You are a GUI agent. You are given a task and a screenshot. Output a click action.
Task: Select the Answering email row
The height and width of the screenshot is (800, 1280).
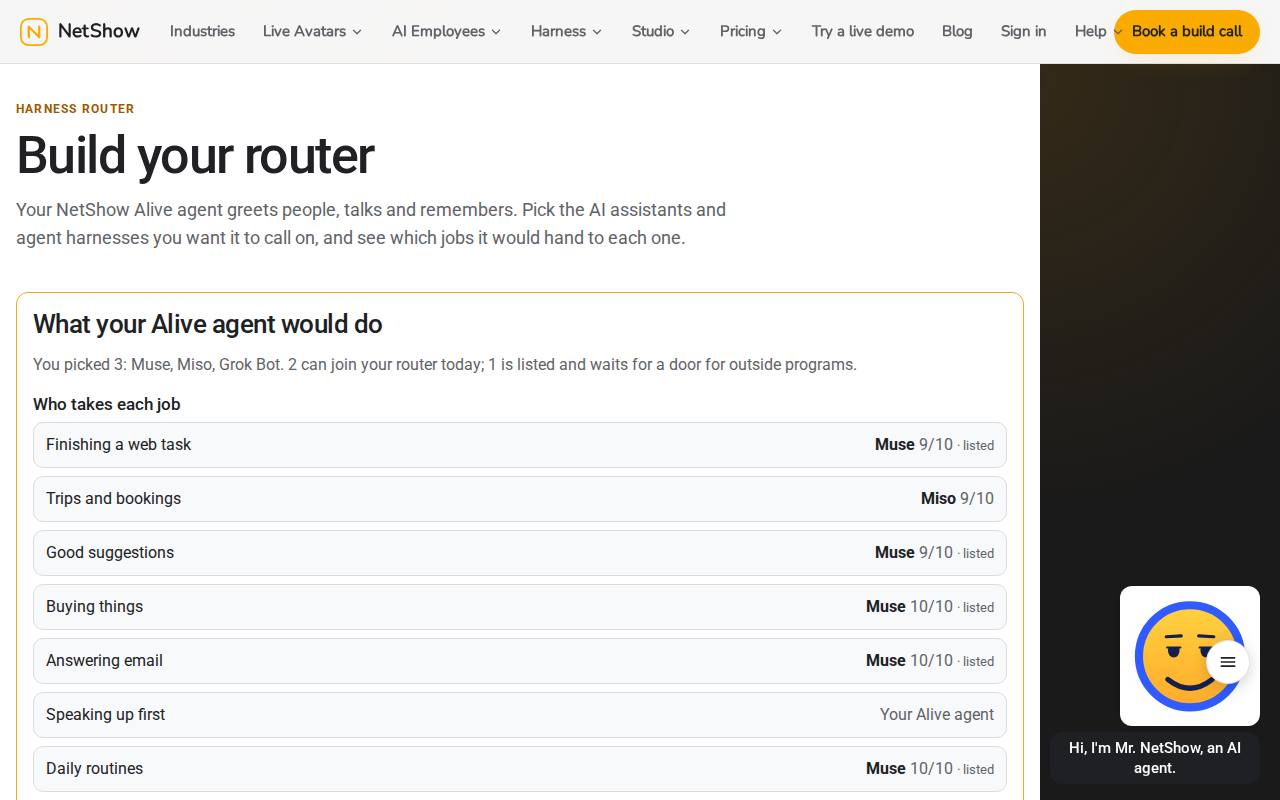tap(520, 661)
